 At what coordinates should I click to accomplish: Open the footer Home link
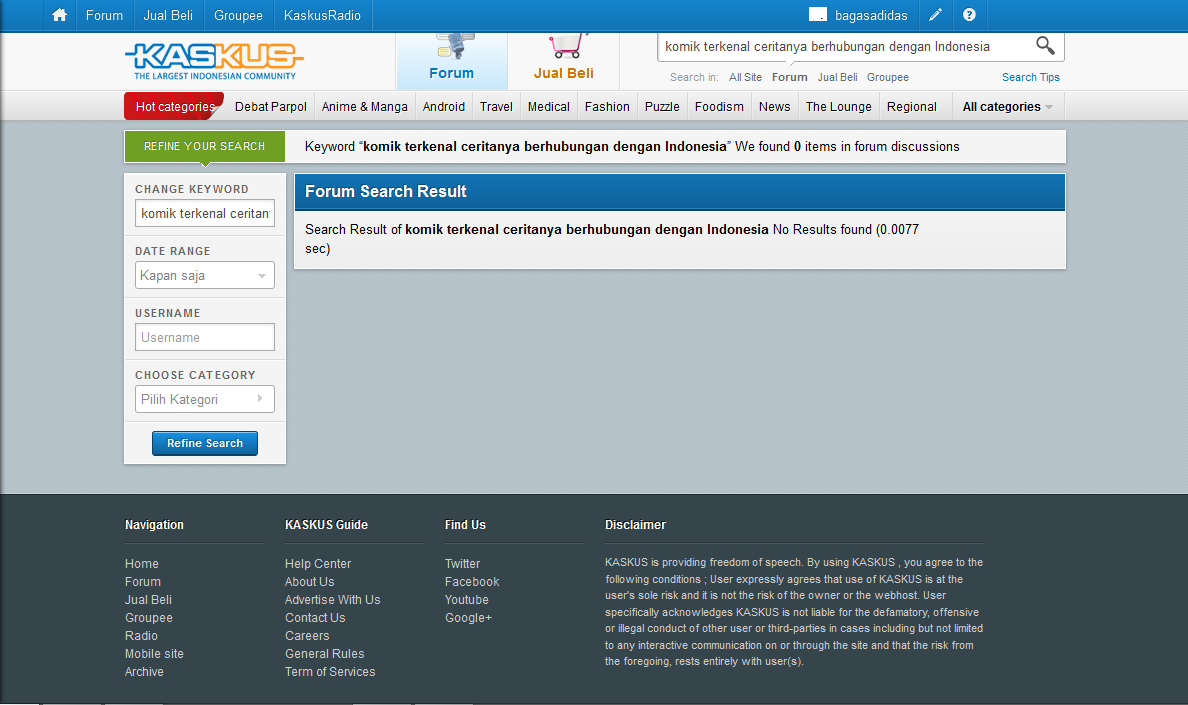coord(142,563)
